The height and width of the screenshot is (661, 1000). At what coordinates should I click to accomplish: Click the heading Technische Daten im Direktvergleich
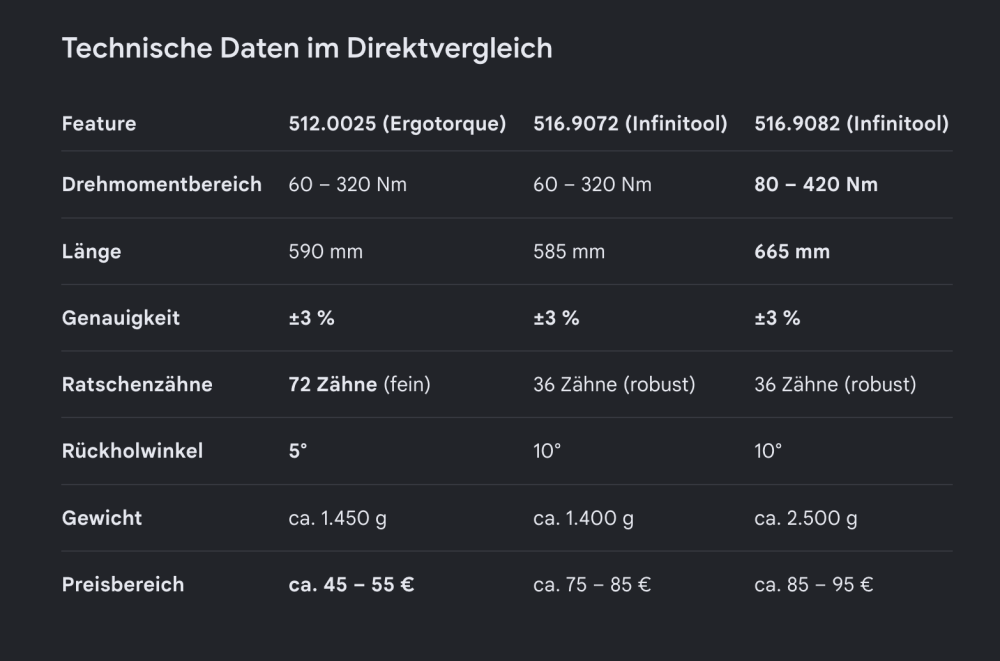pos(307,49)
